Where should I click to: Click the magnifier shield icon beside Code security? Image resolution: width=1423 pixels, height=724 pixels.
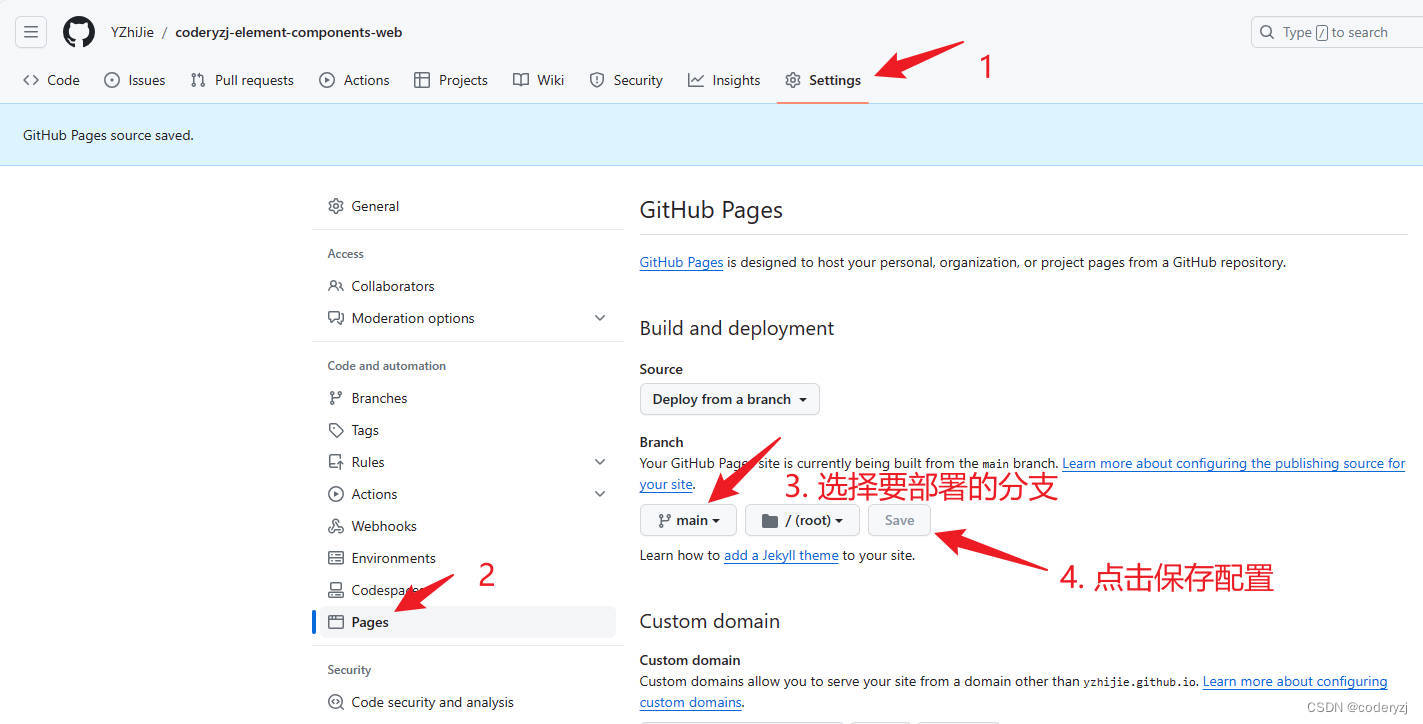[x=336, y=702]
